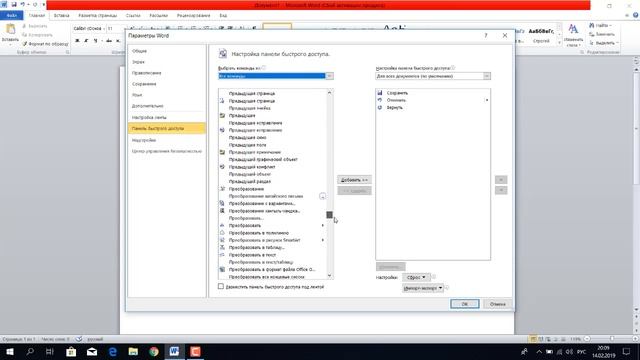Confirm dialog with OK button

[464, 304]
